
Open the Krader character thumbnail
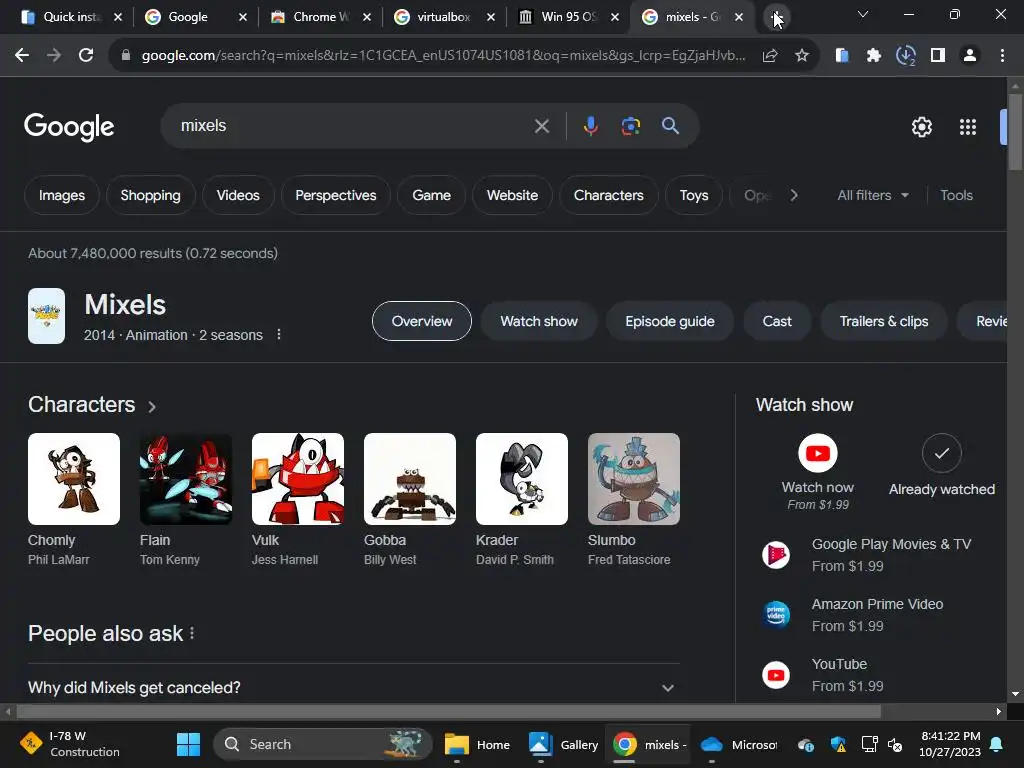click(x=522, y=479)
